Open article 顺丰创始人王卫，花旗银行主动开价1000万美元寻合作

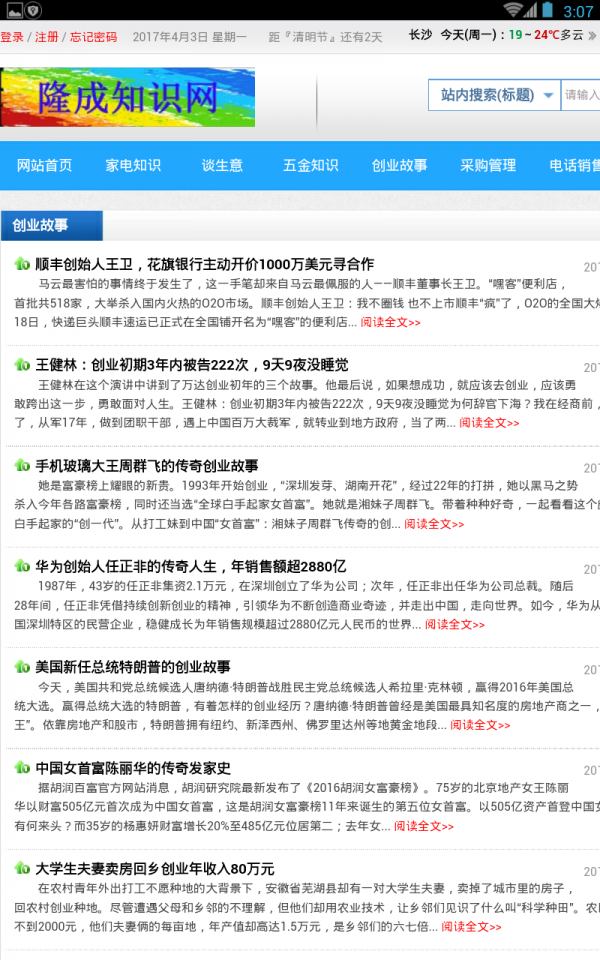coord(204,264)
